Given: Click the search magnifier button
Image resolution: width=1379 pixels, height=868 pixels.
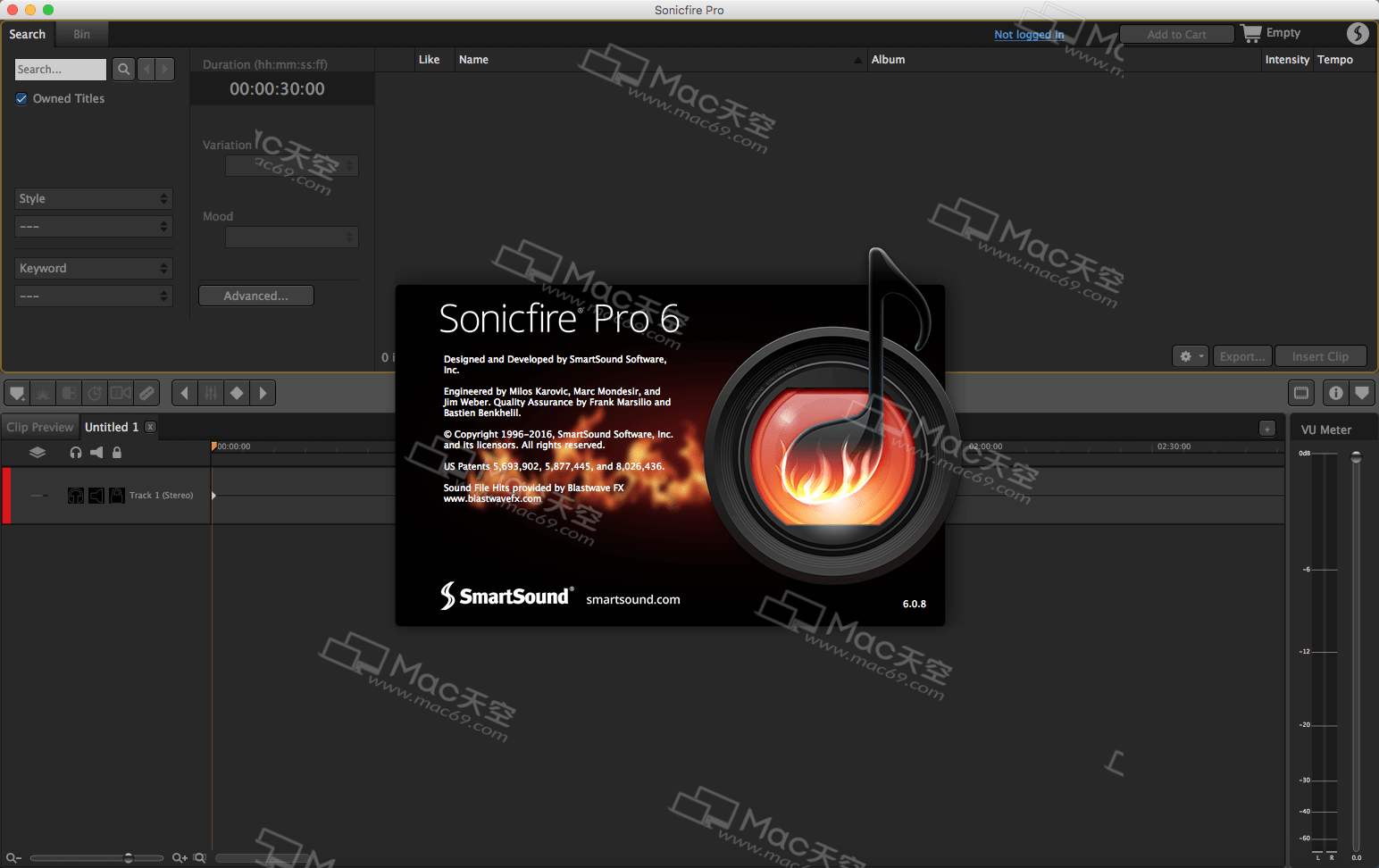Looking at the screenshot, I should [123, 69].
